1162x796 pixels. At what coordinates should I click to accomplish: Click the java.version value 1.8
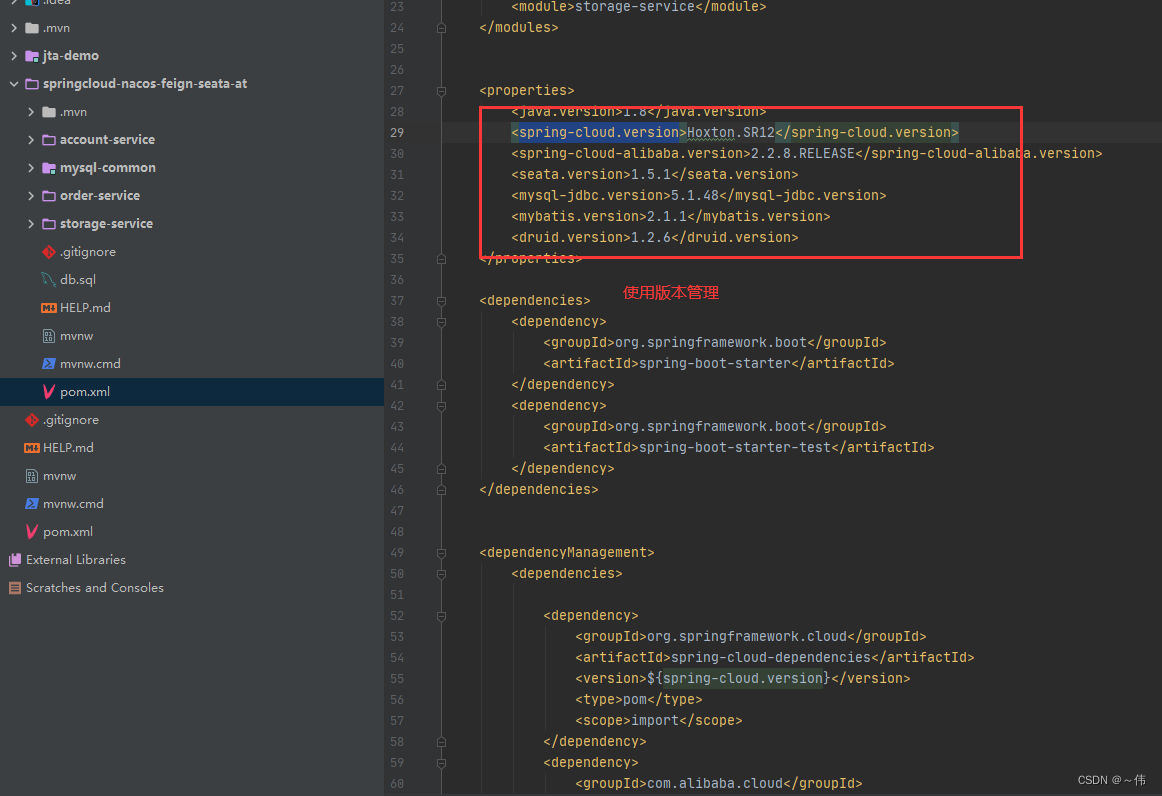tap(634, 112)
